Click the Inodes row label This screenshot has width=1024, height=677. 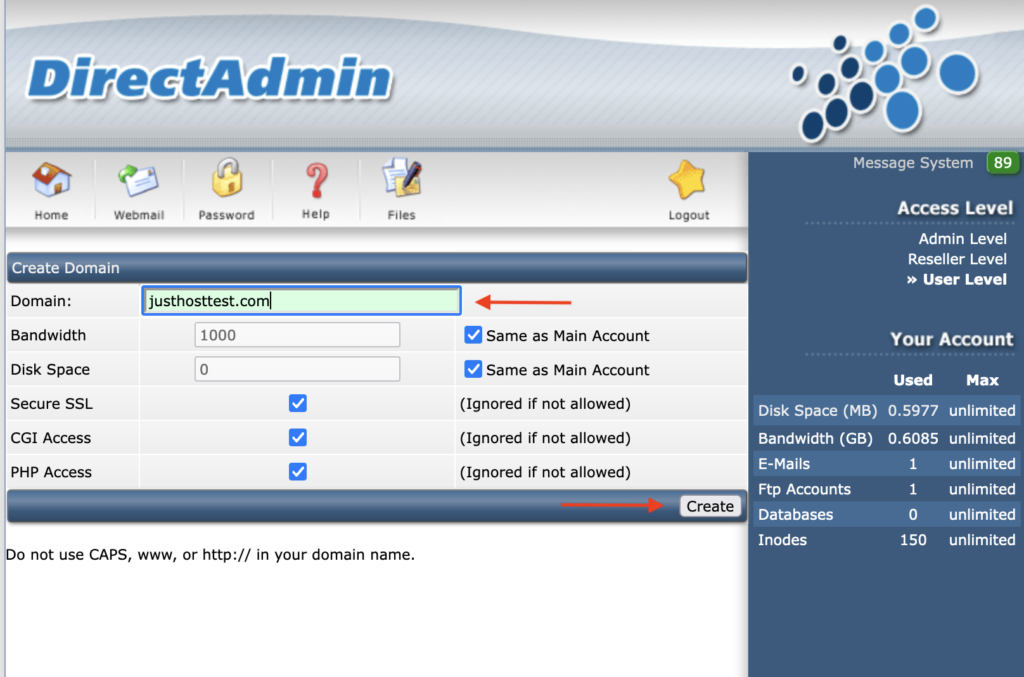point(782,540)
